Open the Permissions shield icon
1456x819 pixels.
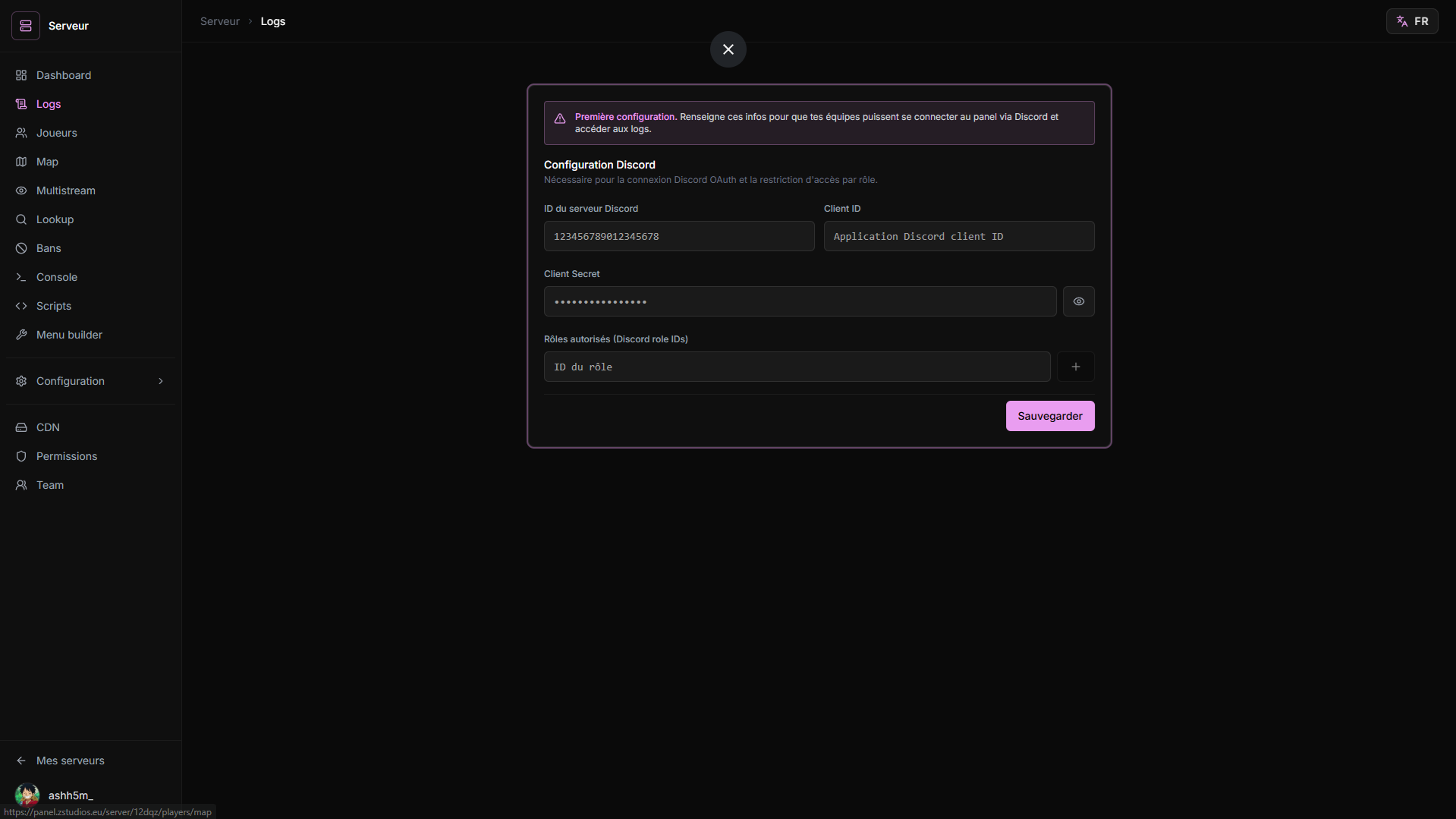pyautogui.click(x=21, y=456)
